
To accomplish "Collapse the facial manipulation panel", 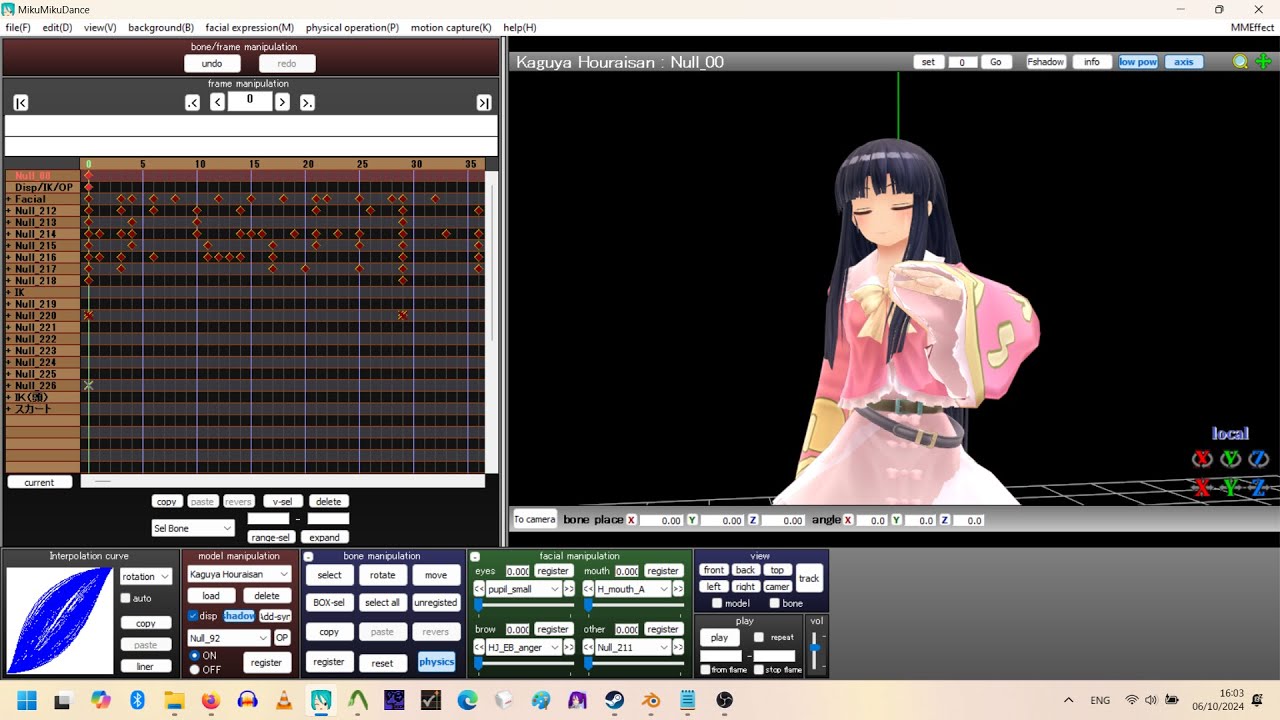I will click(x=475, y=556).
